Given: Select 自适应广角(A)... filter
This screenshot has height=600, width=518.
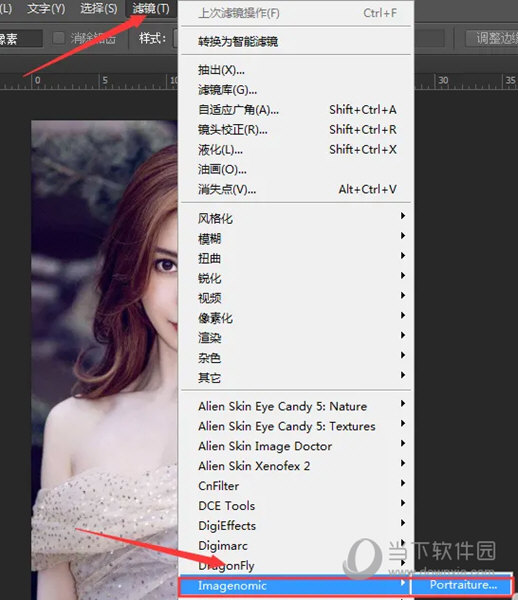Looking at the screenshot, I should click(x=295, y=110).
